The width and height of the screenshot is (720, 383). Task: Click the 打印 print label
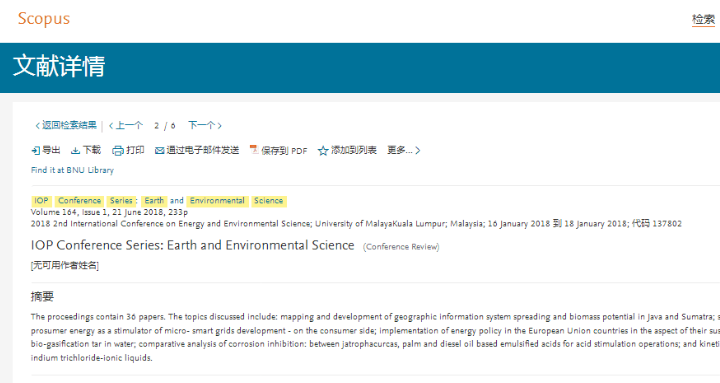coord(135,150)
